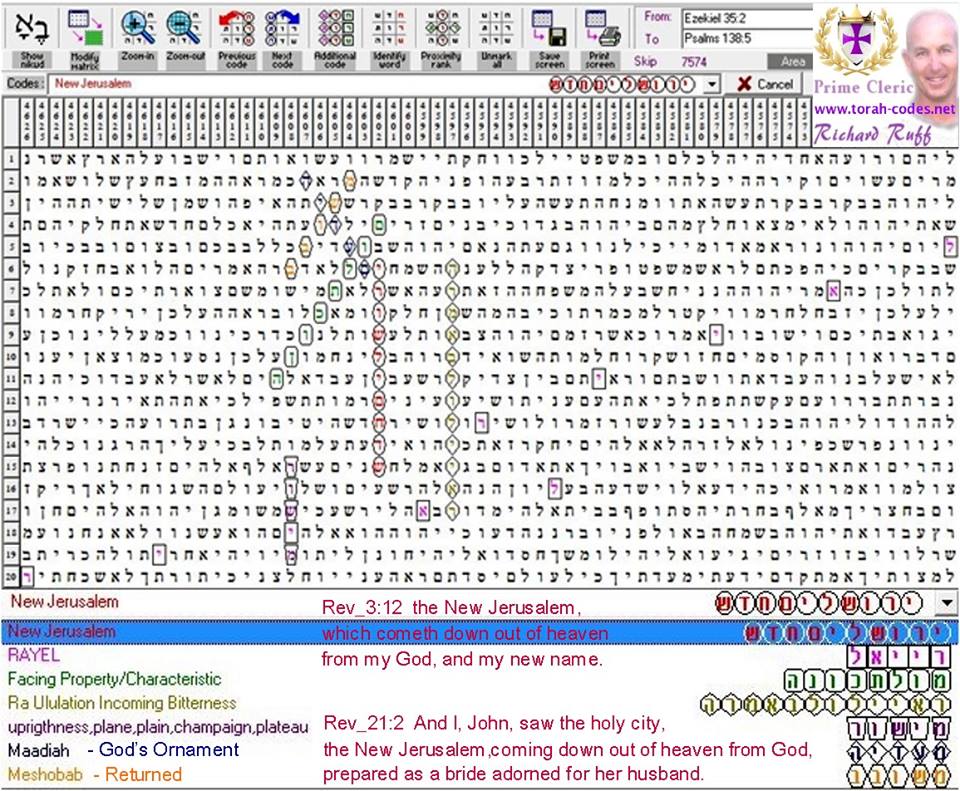Screen dimensions: 960x791
Task: Visit www.torah-codes.net link
Action: click(x=884, y=109)
